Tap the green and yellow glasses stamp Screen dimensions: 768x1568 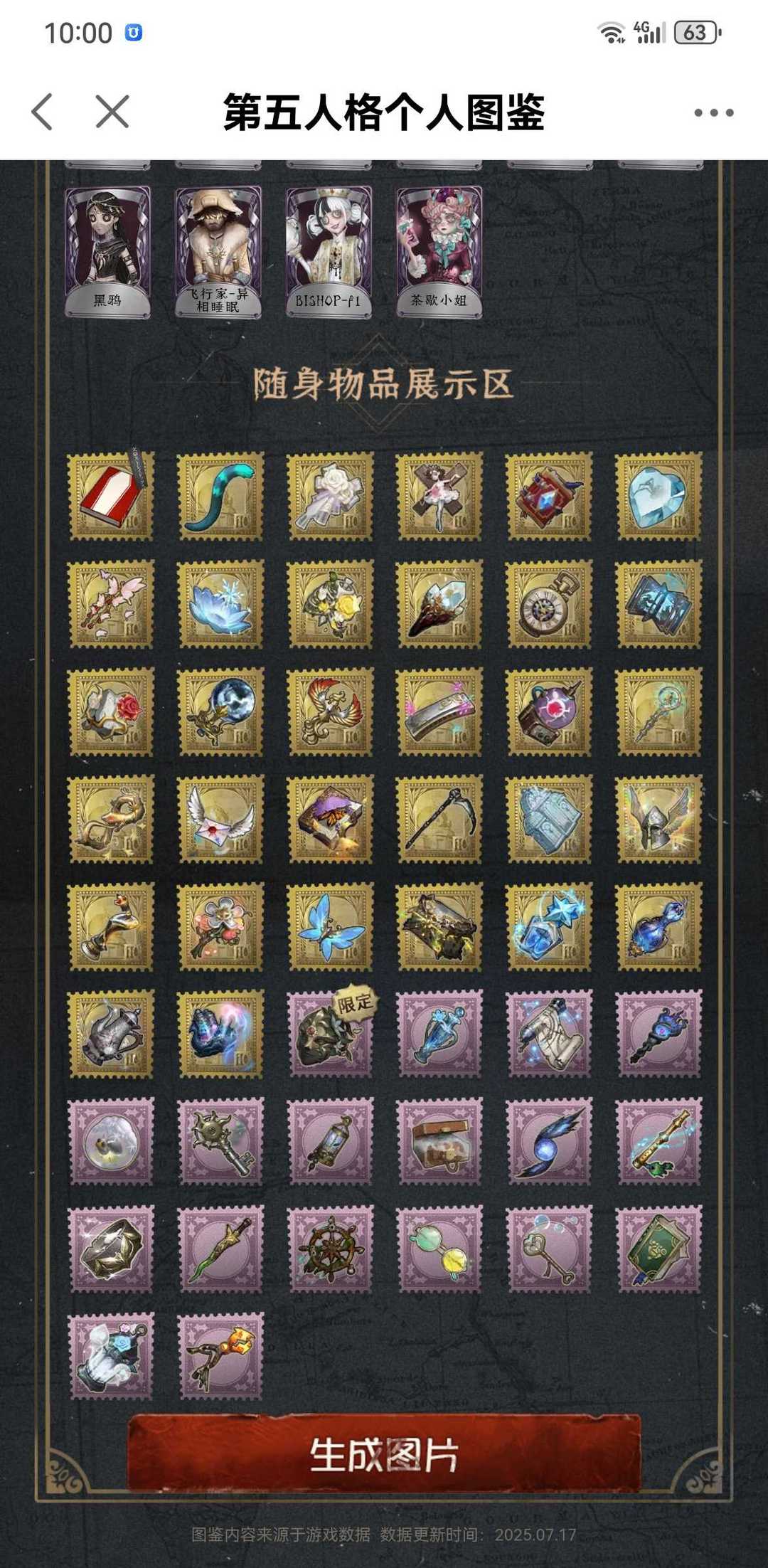pyautogui.click(x=439, y=1249)
